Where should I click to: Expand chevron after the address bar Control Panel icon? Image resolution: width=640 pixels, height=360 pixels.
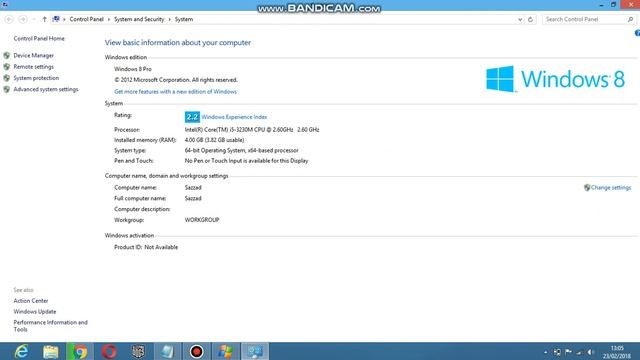(x=64, y=19)
